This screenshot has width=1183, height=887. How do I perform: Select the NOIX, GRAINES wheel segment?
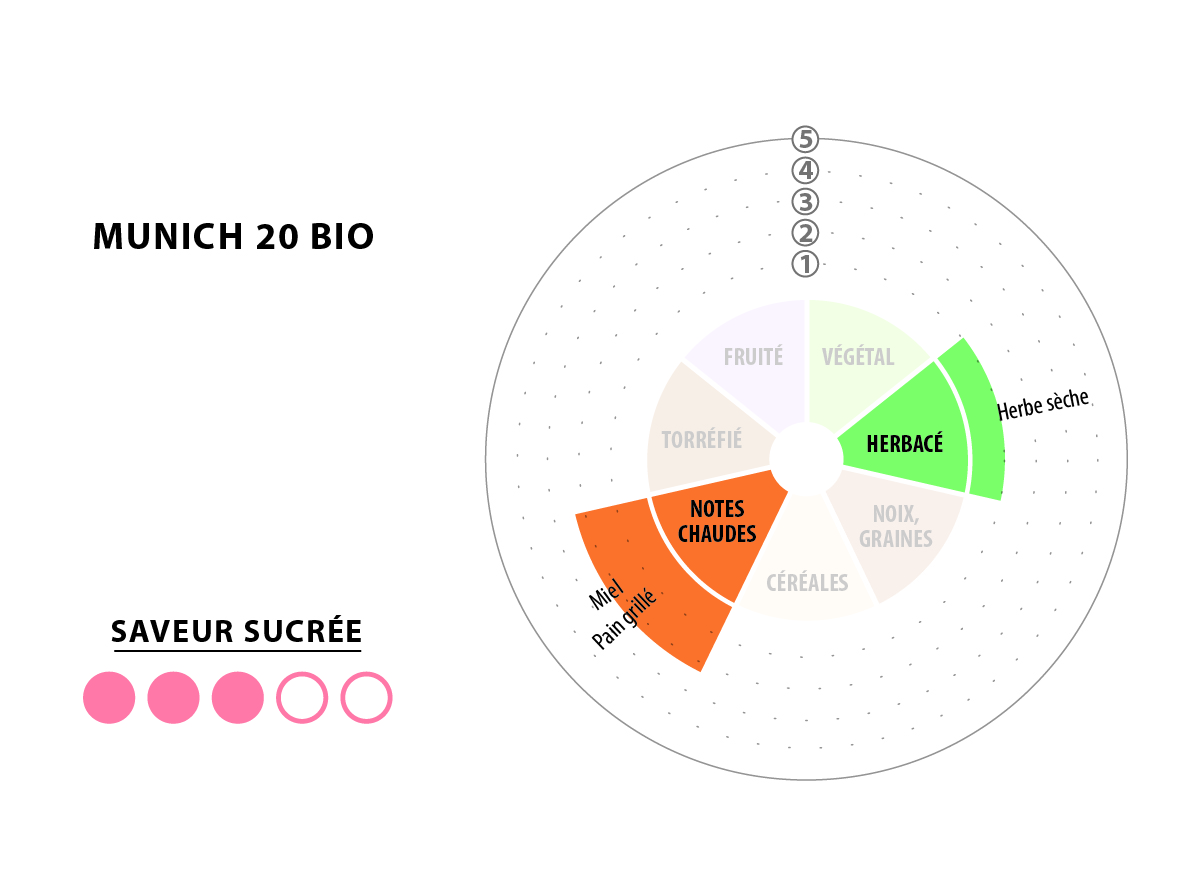point(896,526)
